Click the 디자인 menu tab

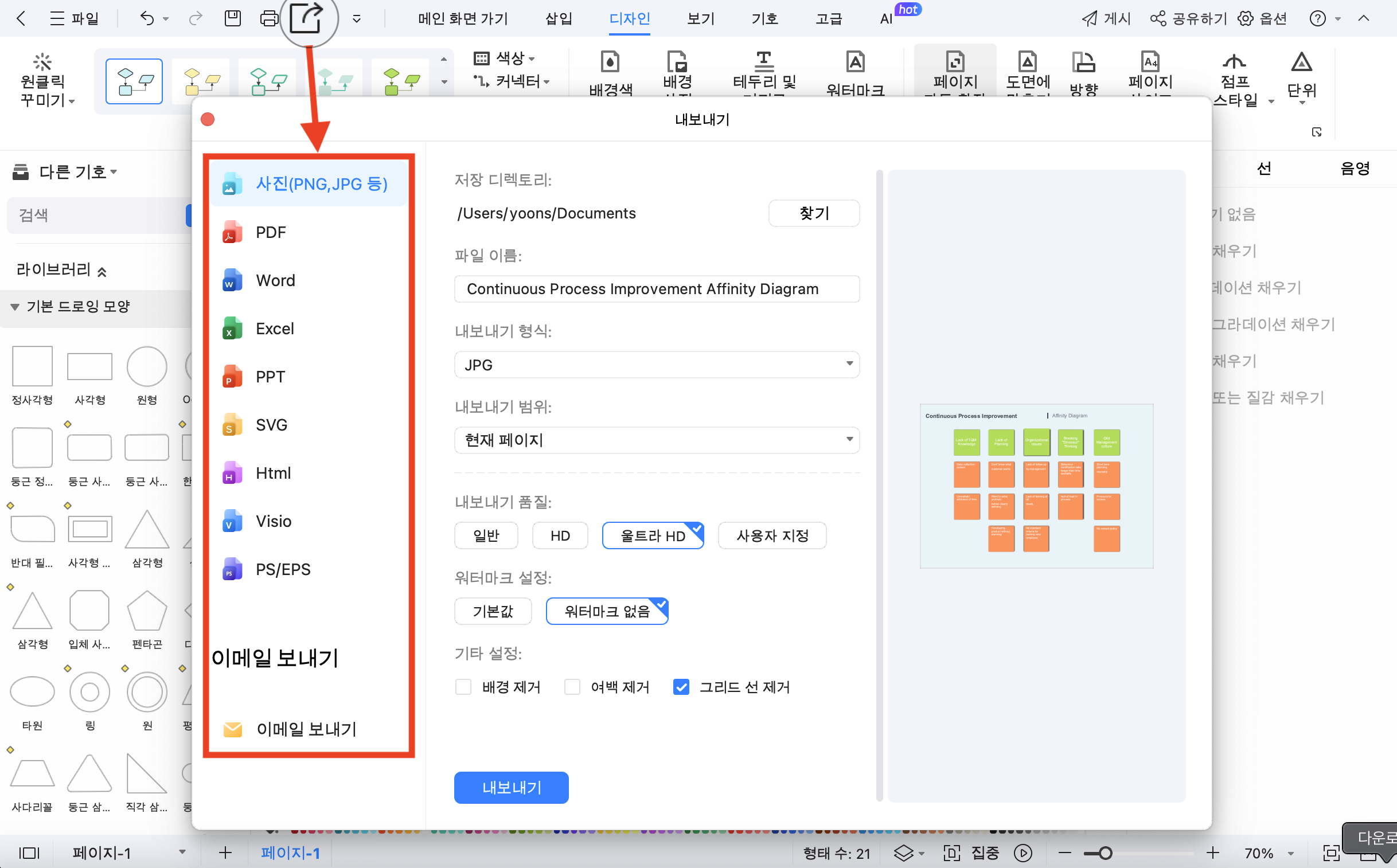[x=631, y=18]
